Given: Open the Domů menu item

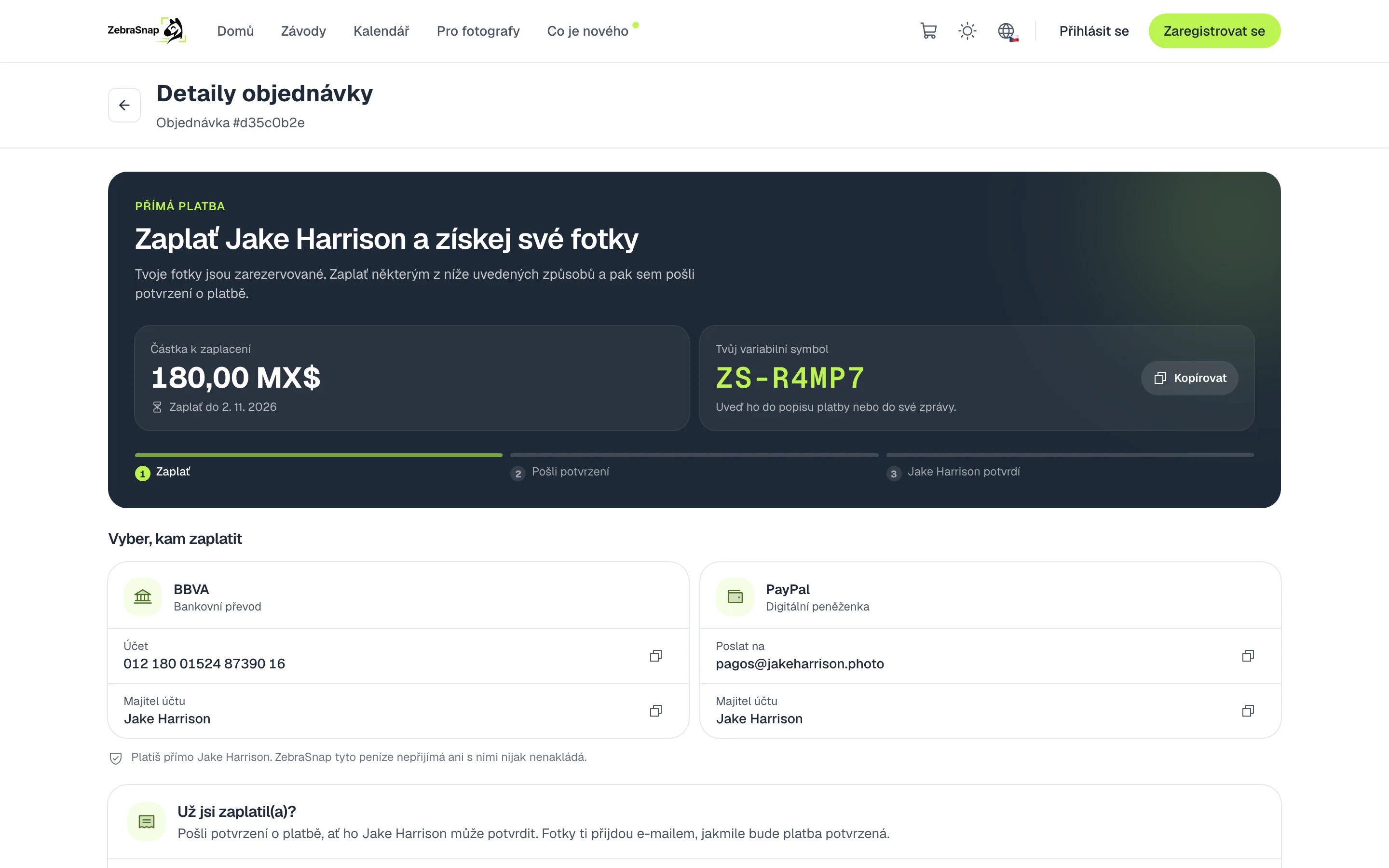Looking at the screenshot, I should click(x=235, y=31).
